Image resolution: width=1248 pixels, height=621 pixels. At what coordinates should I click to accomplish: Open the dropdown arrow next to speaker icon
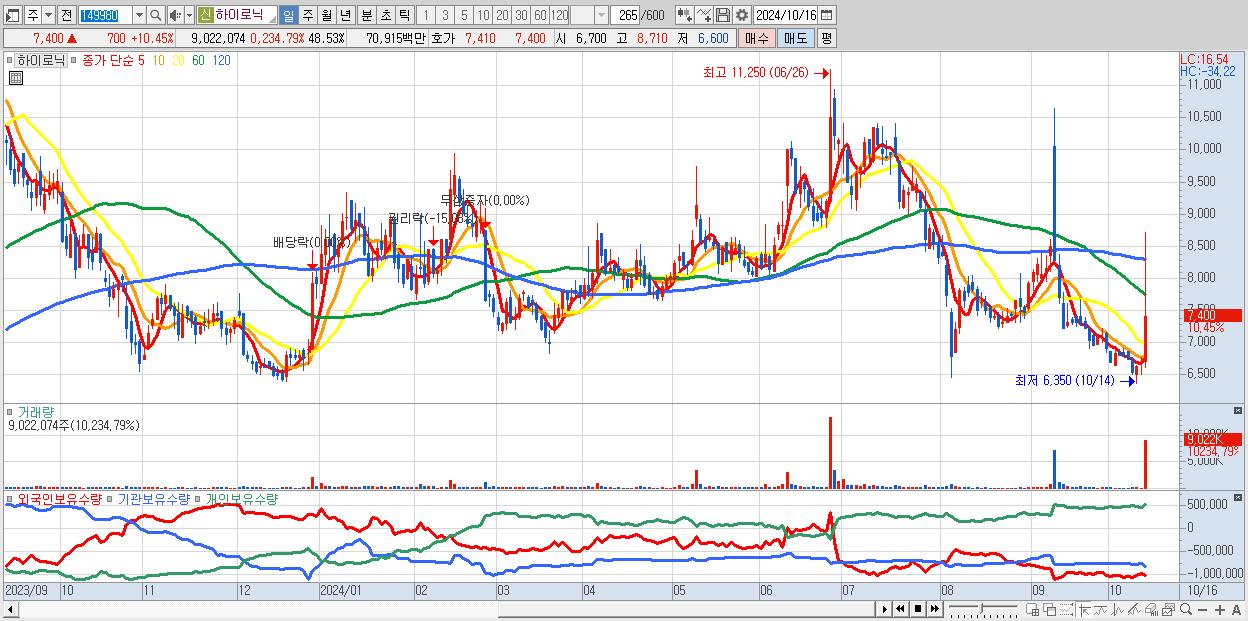[189, 15]
